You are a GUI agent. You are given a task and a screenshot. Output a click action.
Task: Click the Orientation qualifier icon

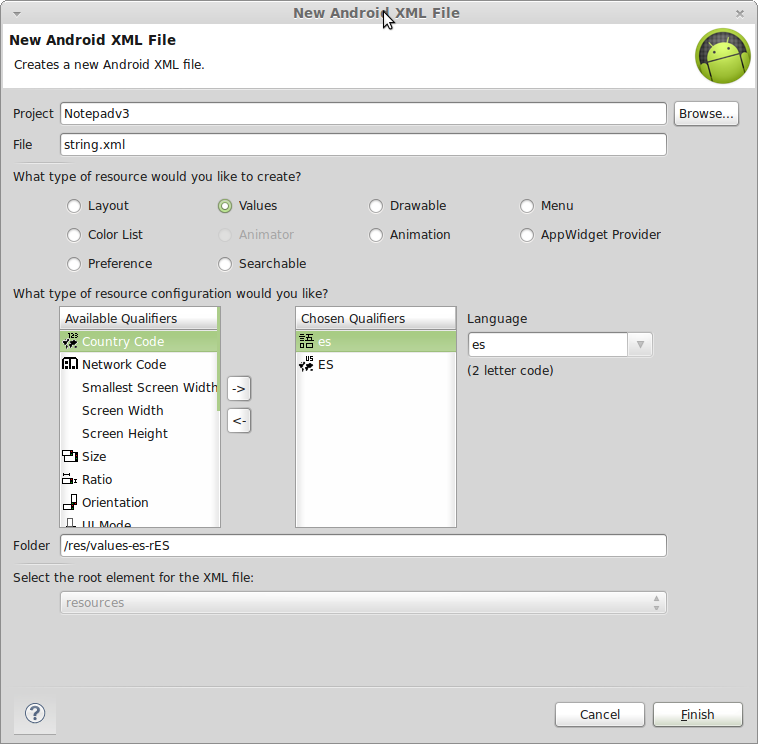pos(70,502)
